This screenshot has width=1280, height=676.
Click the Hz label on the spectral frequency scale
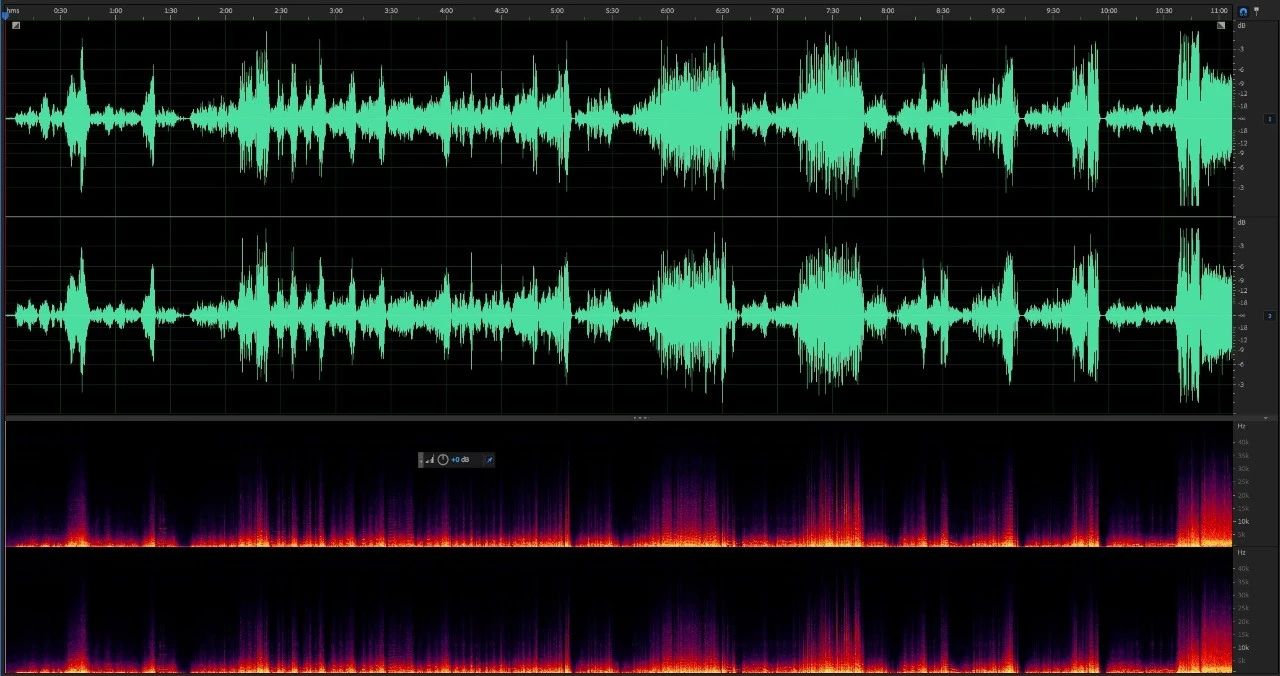(1241, 426)
